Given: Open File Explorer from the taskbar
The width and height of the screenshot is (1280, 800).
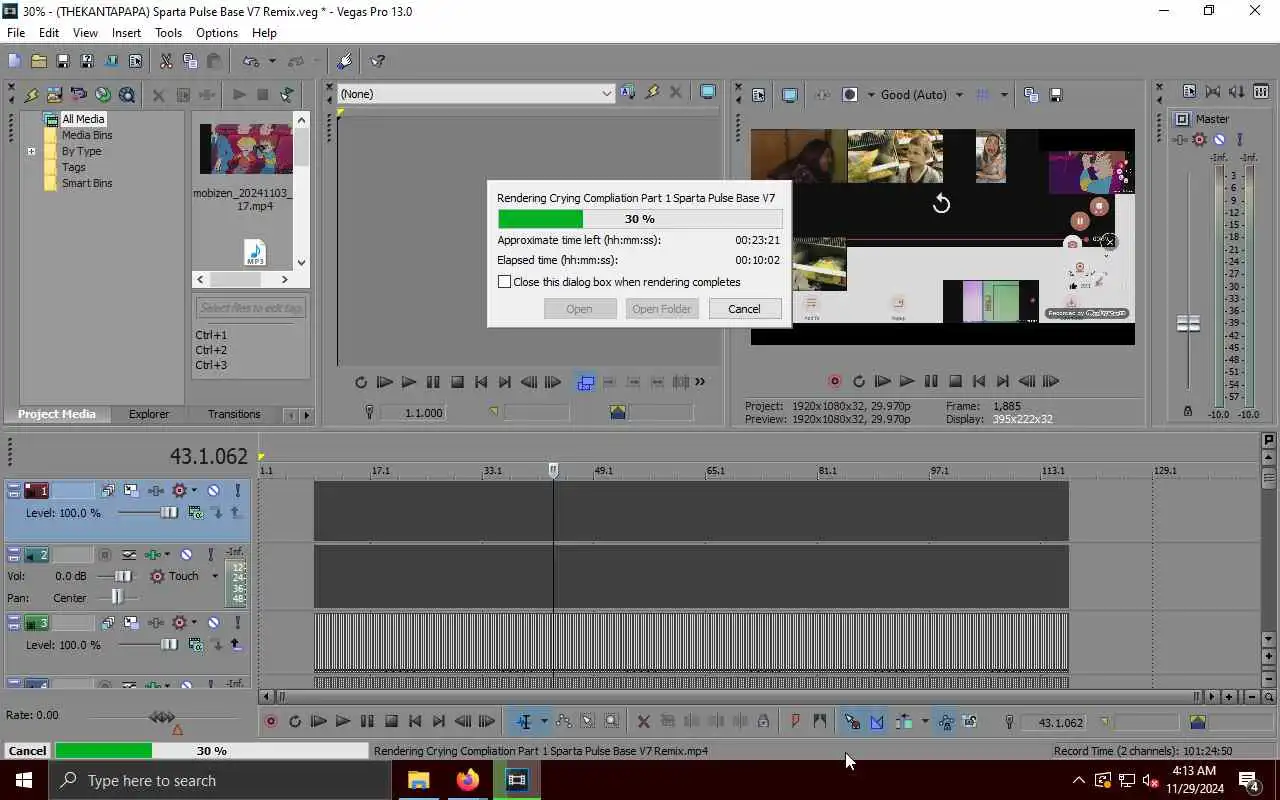Looking at the screenshot, I should (419, 780).
